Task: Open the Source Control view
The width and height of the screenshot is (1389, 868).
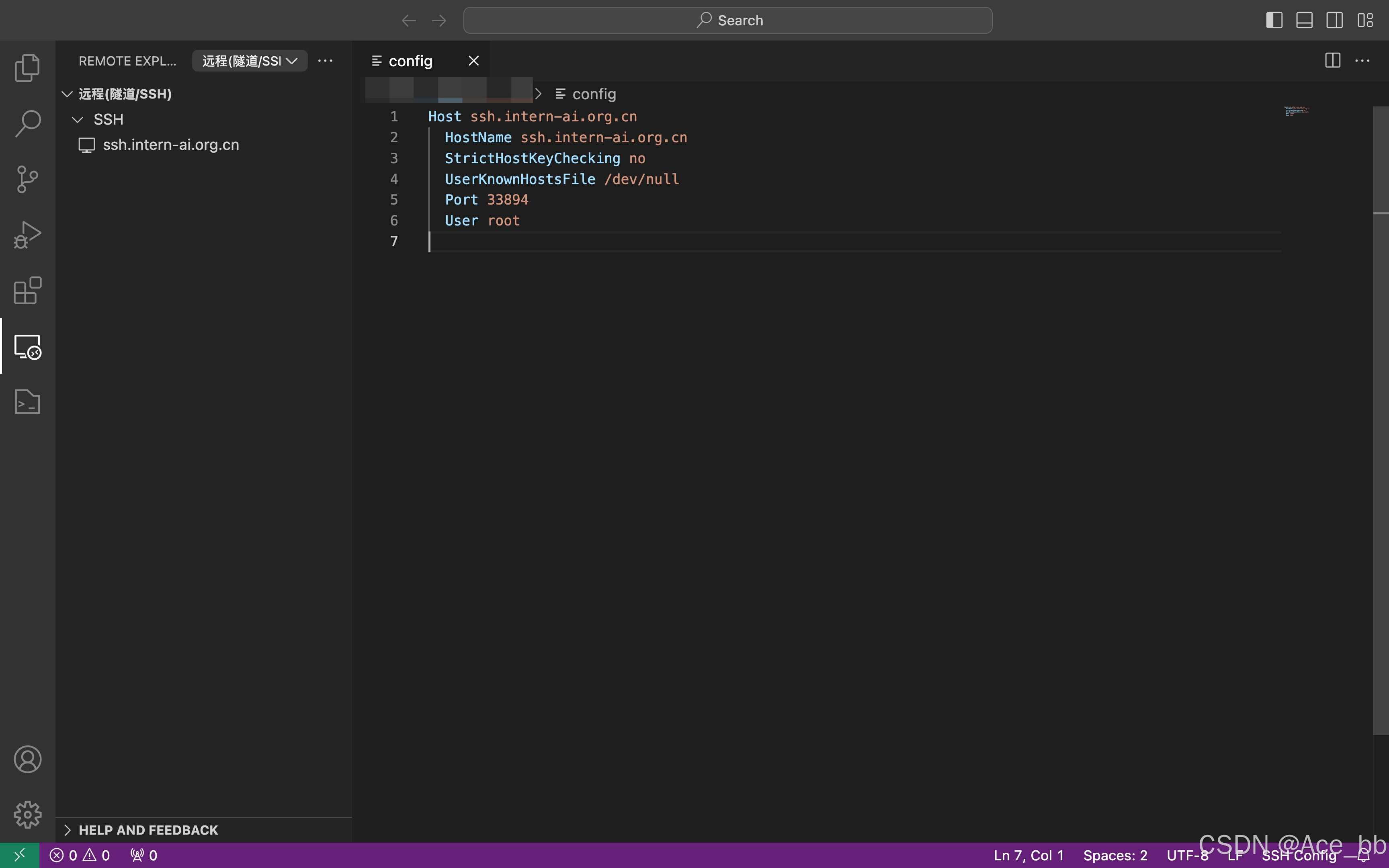Action: click(28, 179)
